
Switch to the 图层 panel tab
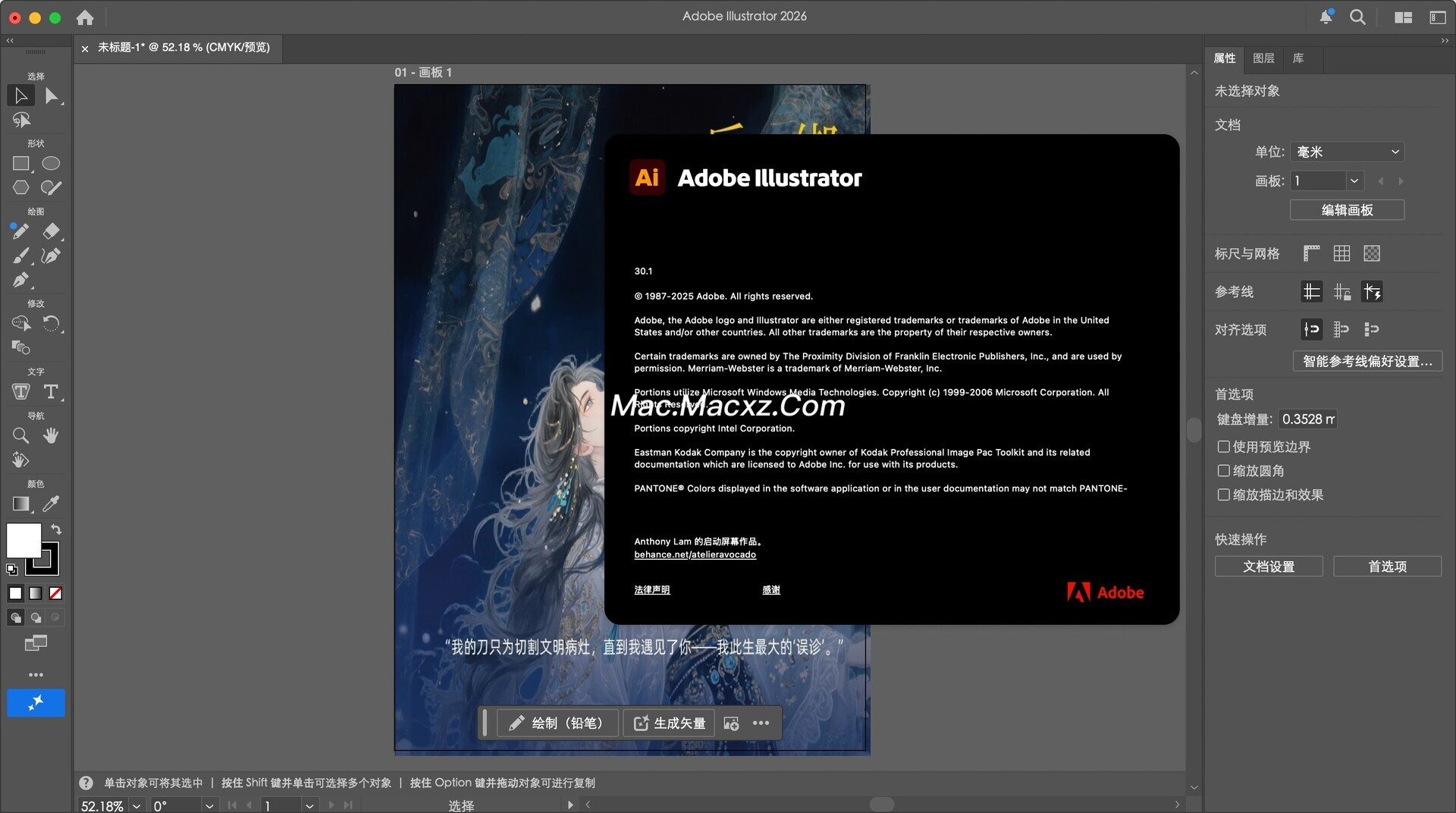[x=1263, y=58]
